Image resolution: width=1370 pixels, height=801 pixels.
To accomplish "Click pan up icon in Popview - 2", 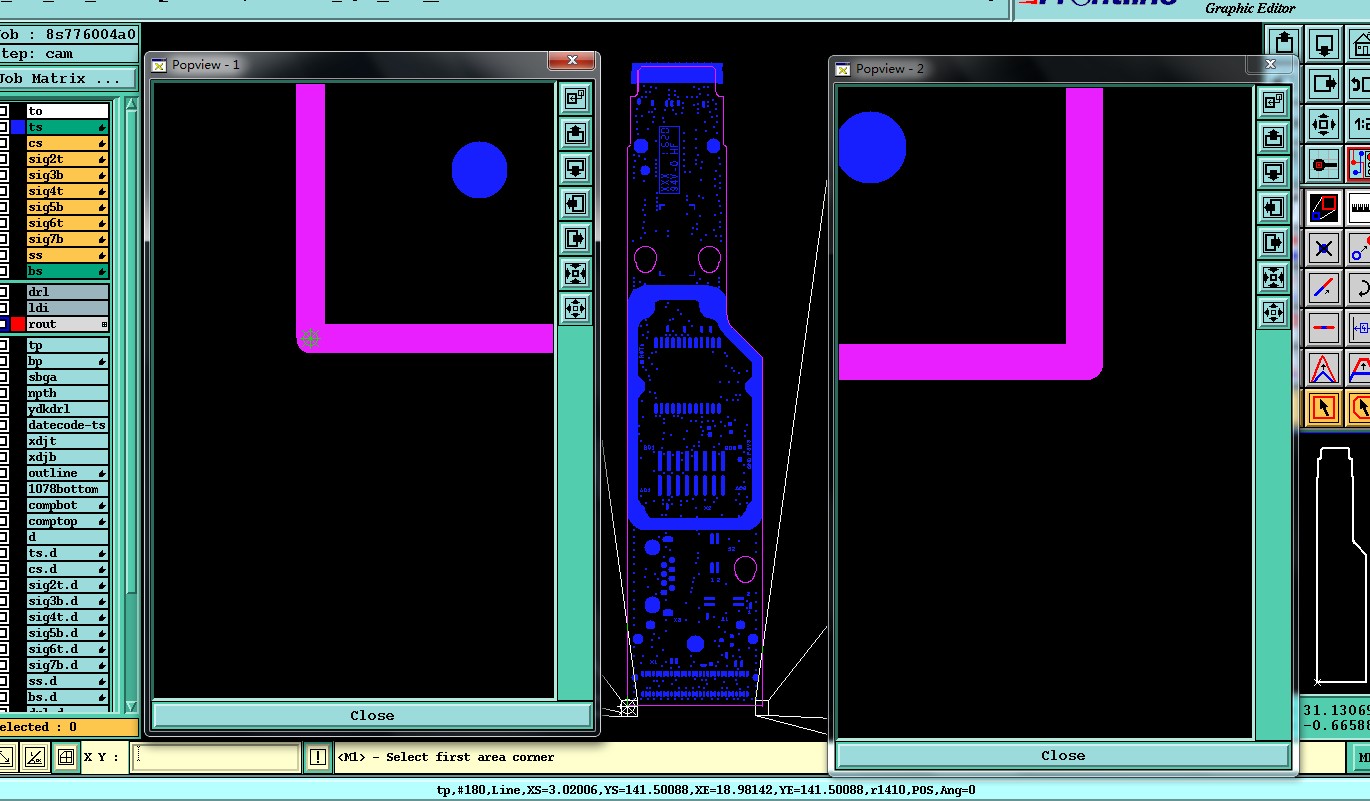I will [x=1273, y=137].
